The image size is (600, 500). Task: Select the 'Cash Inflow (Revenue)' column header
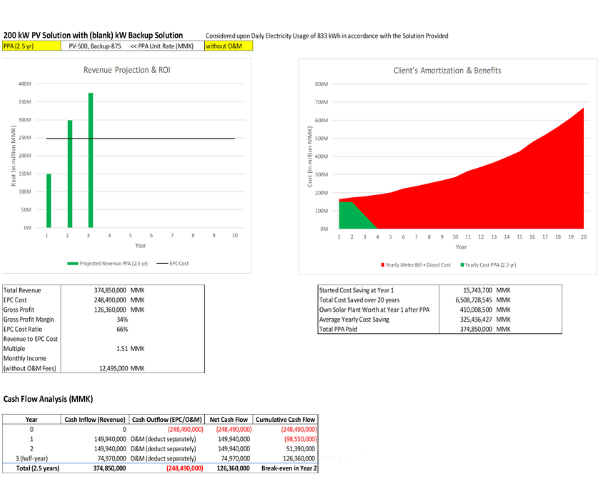tap(95, 421)
